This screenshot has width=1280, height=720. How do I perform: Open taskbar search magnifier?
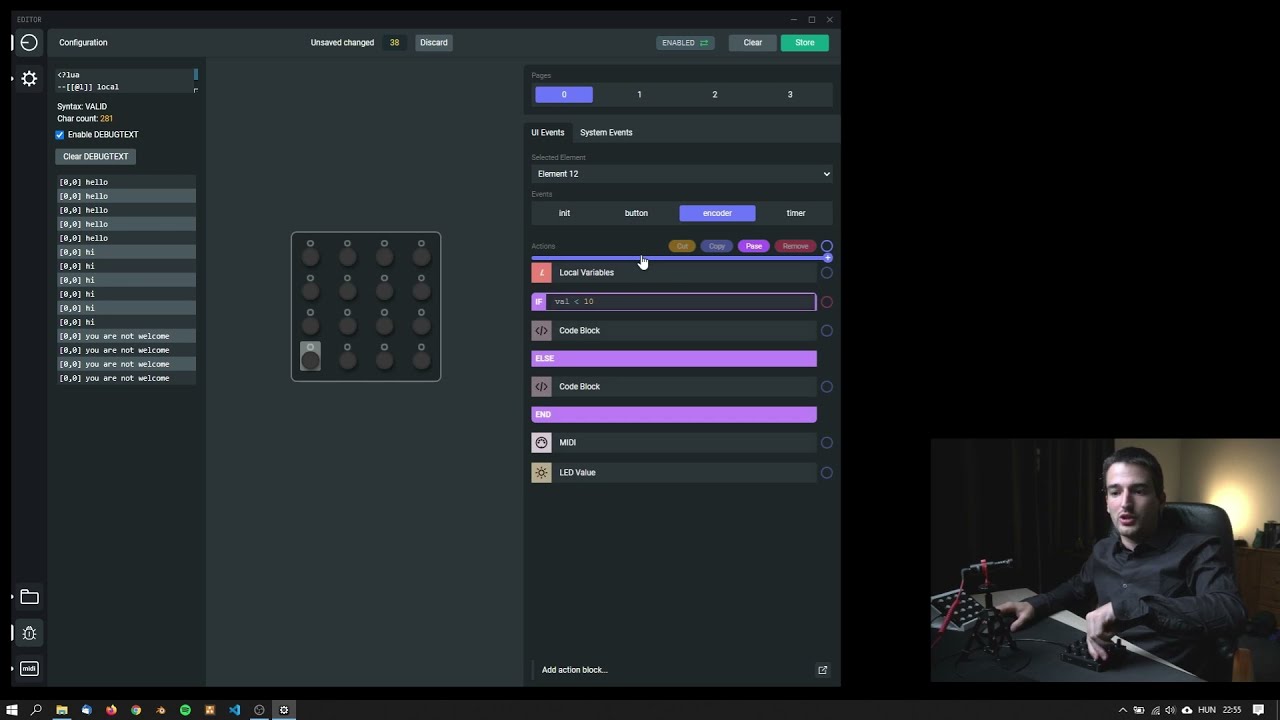tap(37, 710)
